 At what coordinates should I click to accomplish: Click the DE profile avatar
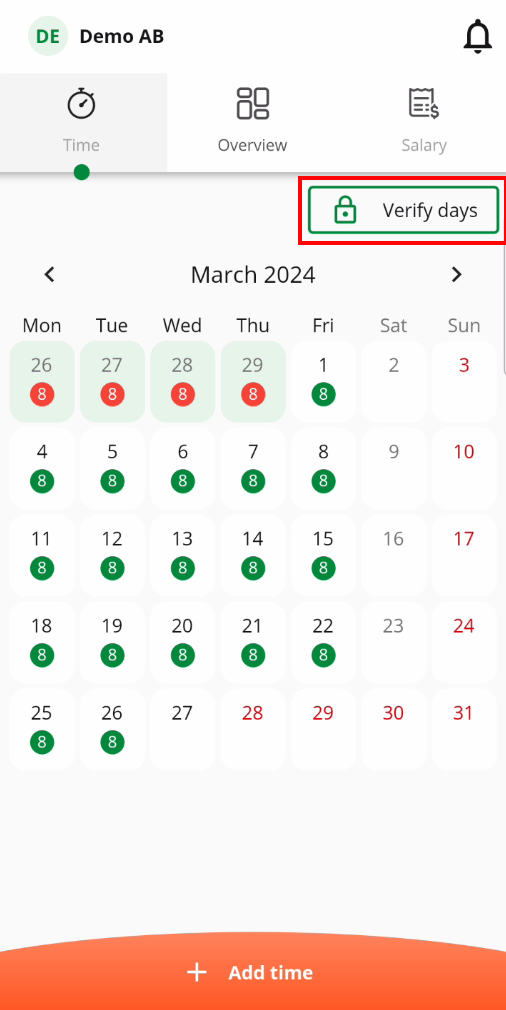click(x=48, y=36)
